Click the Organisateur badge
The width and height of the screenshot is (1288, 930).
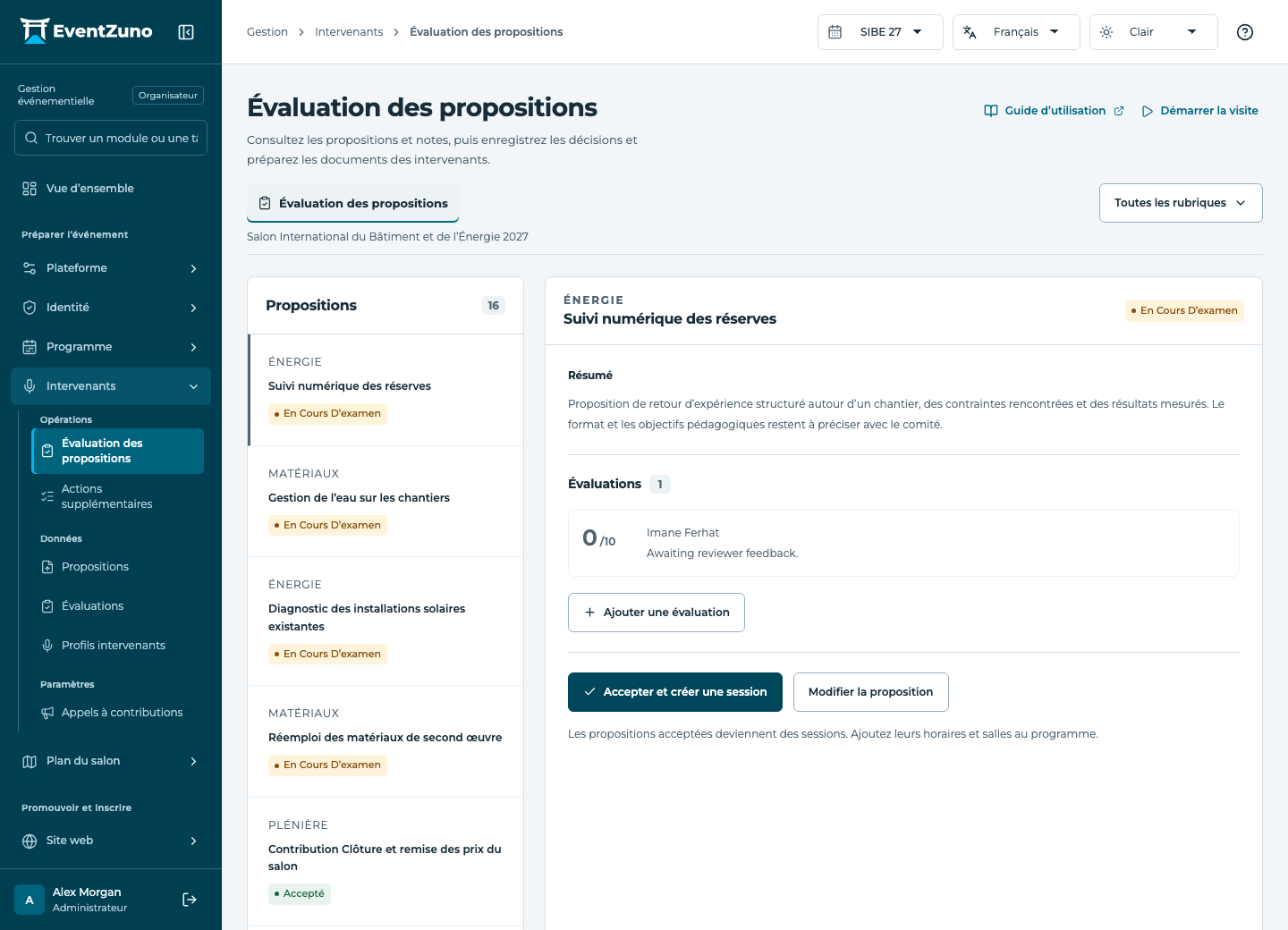(x=168, y=95)
